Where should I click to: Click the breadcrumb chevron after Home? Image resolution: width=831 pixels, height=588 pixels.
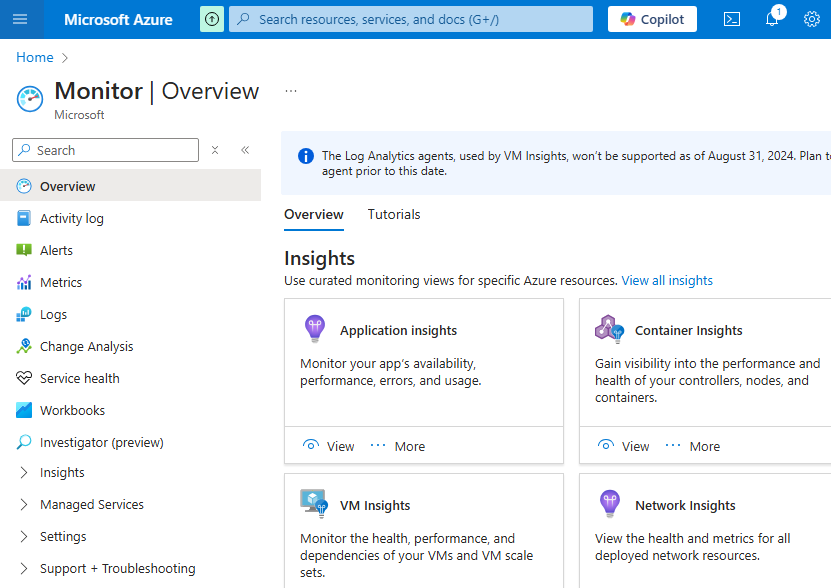pyautogui.click(x=65, y=57)
